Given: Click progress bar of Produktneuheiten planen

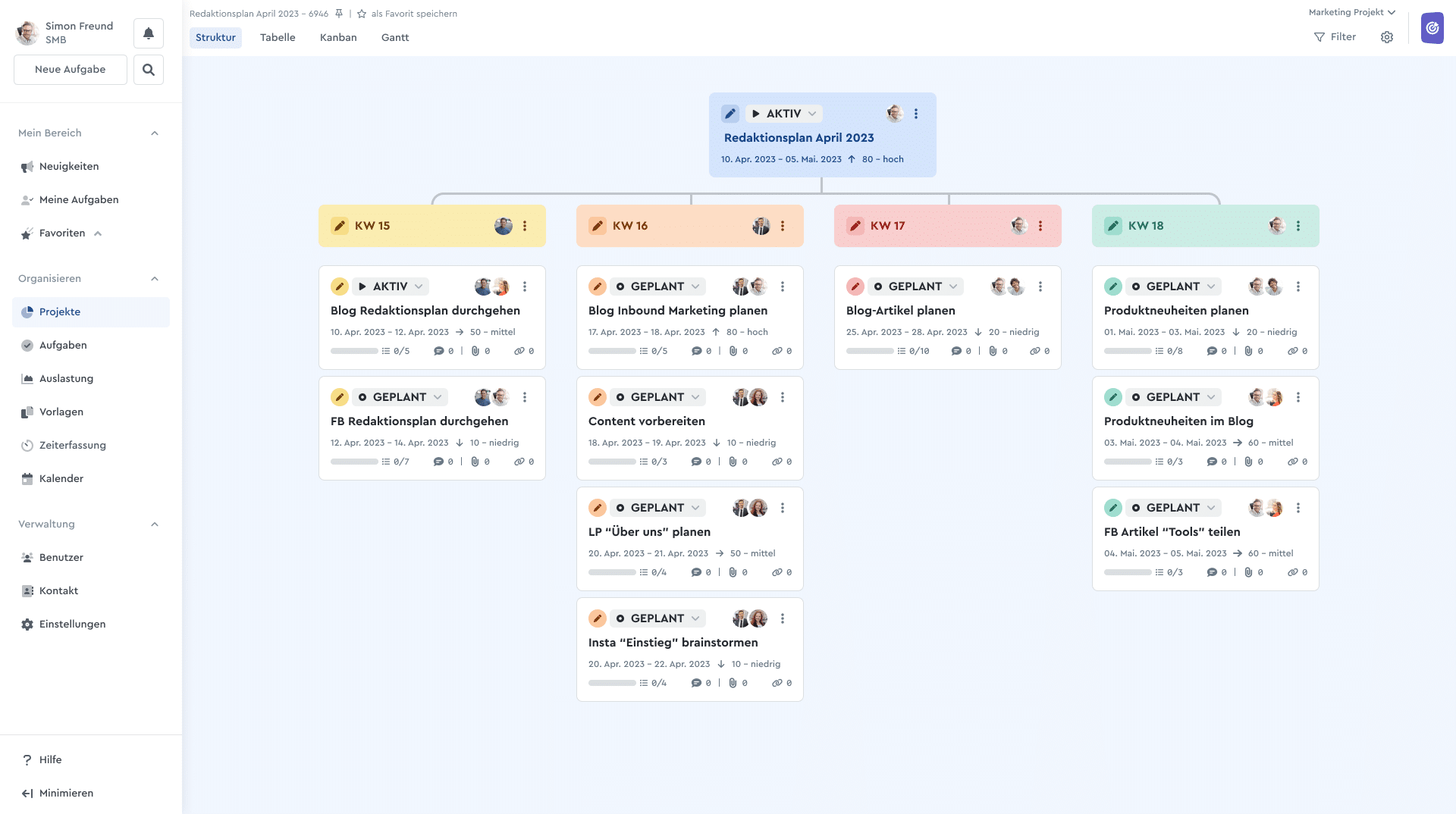Looking at the screenshot, I should [x=1128, y=351].
